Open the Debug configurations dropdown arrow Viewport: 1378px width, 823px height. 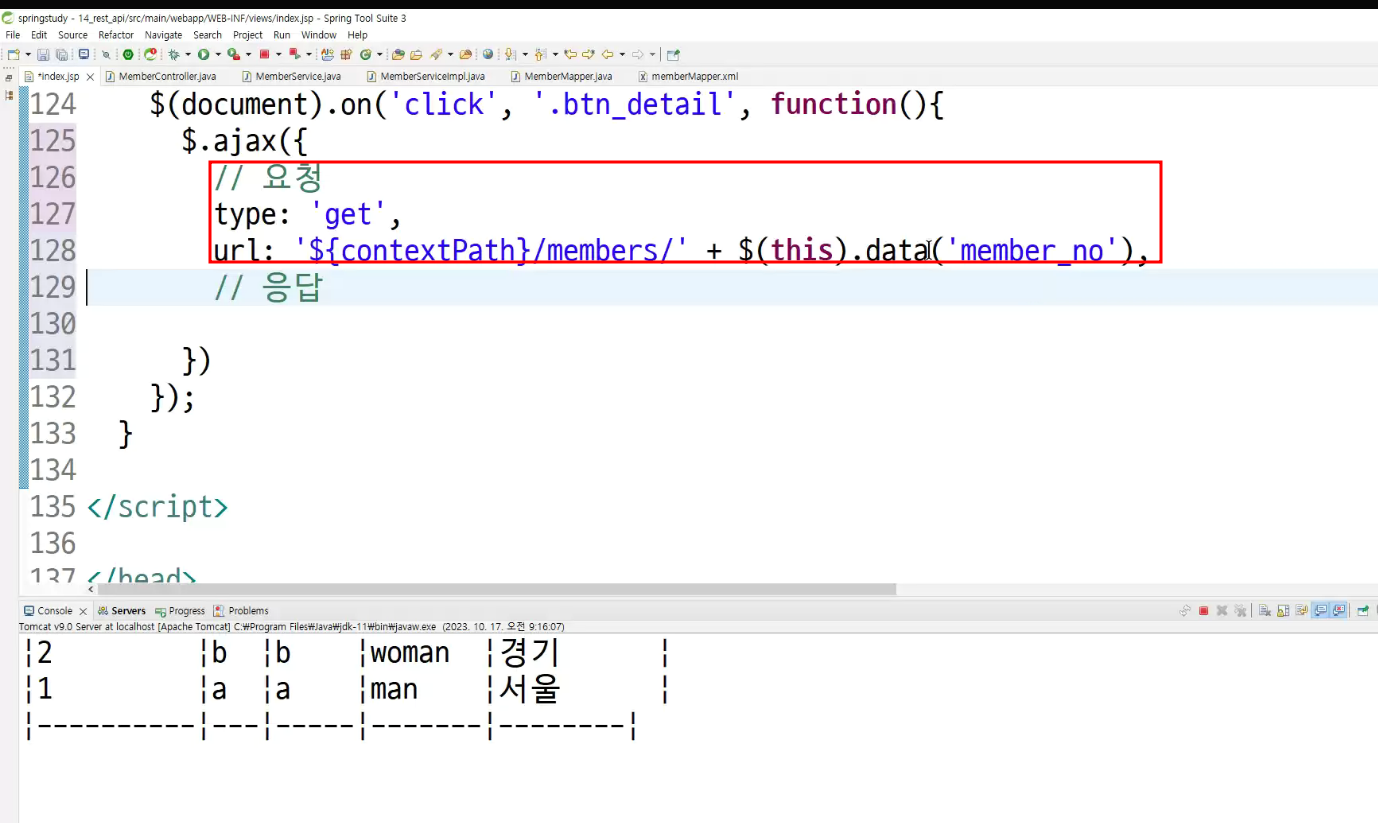coord(188,54)
